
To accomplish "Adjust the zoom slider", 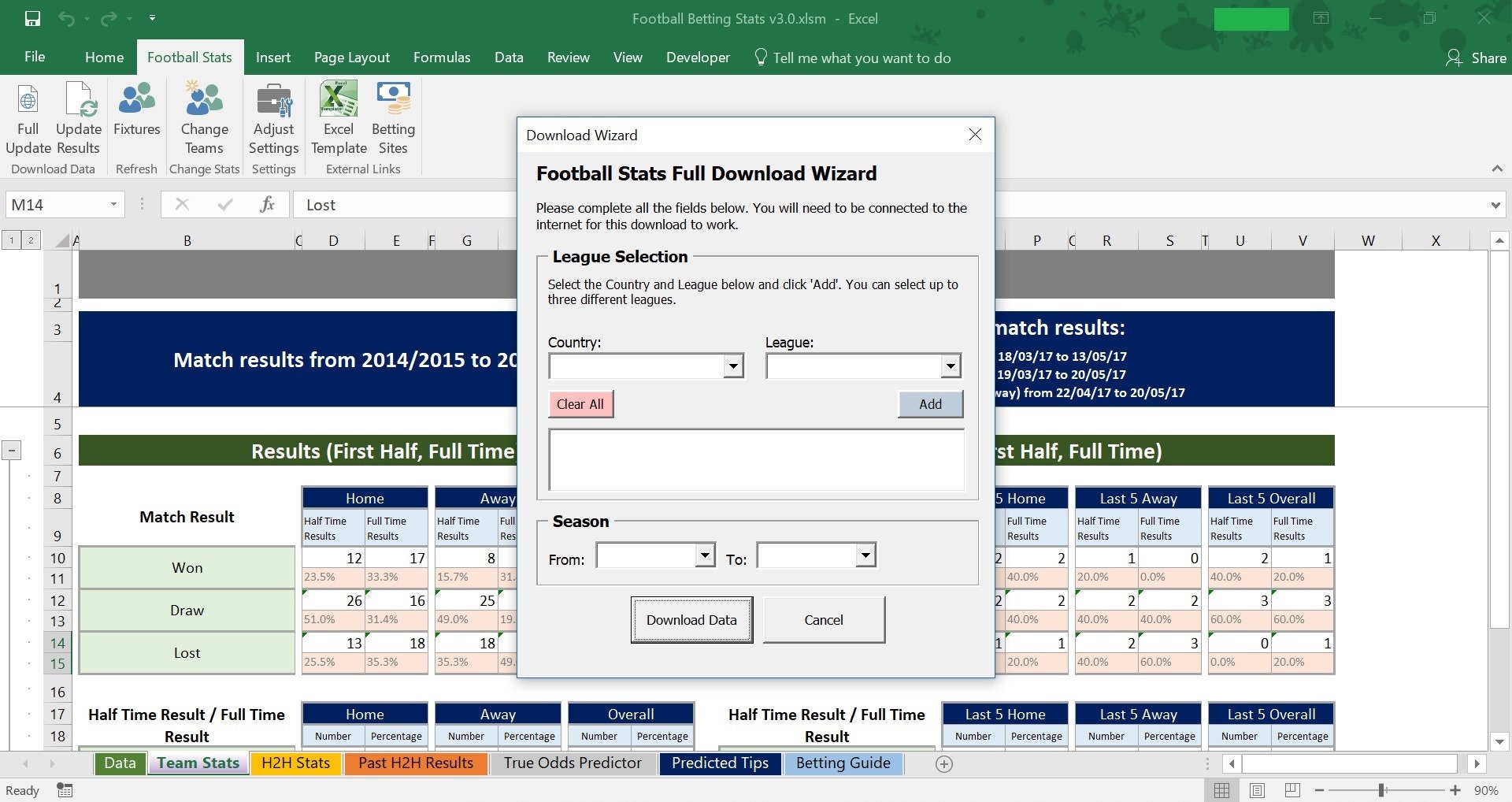I will click(1380, 790).
